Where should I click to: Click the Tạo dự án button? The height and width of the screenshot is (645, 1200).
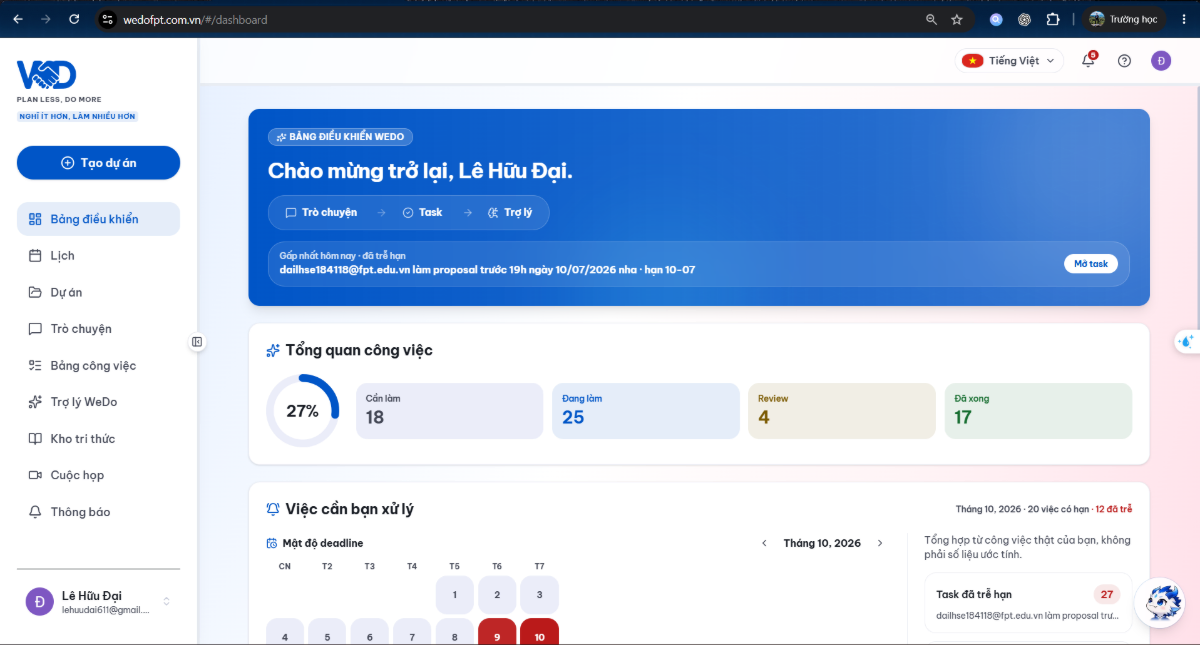[x=98, y=163]
